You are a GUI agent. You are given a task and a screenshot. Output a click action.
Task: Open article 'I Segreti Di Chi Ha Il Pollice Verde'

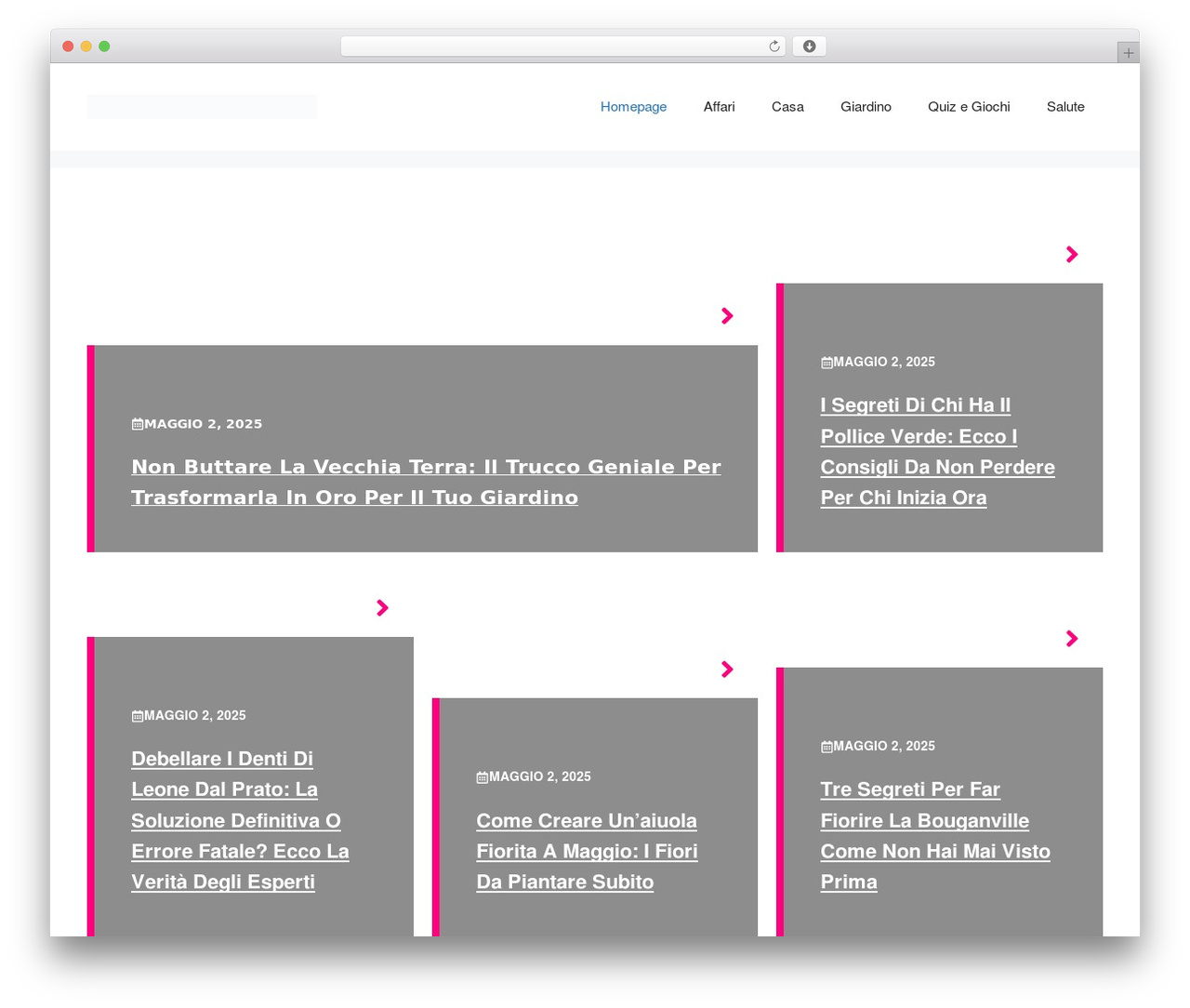[937, 451]
